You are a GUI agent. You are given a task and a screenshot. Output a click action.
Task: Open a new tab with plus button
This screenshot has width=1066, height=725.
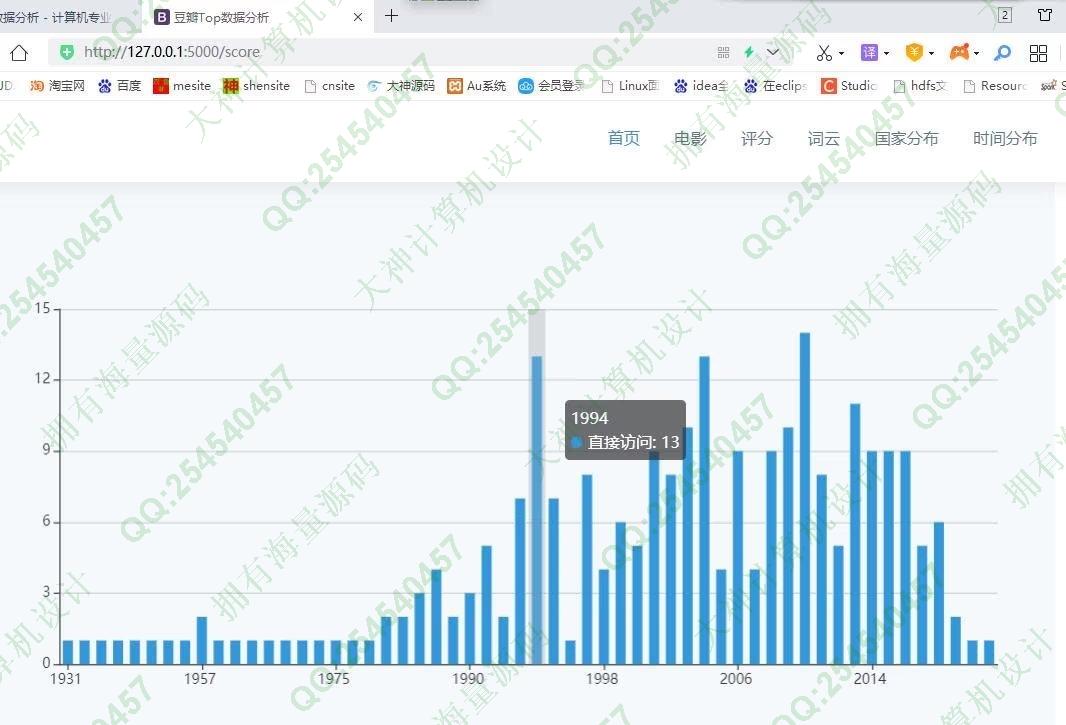click(x=392, y=16)
